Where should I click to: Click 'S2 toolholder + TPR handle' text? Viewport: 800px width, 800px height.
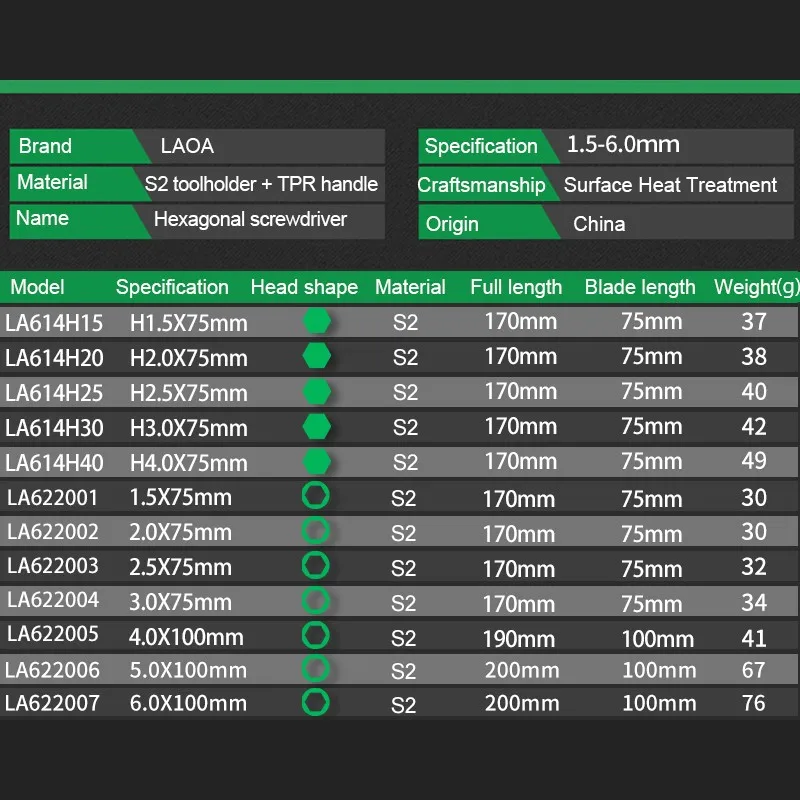(x=261, y=184)
